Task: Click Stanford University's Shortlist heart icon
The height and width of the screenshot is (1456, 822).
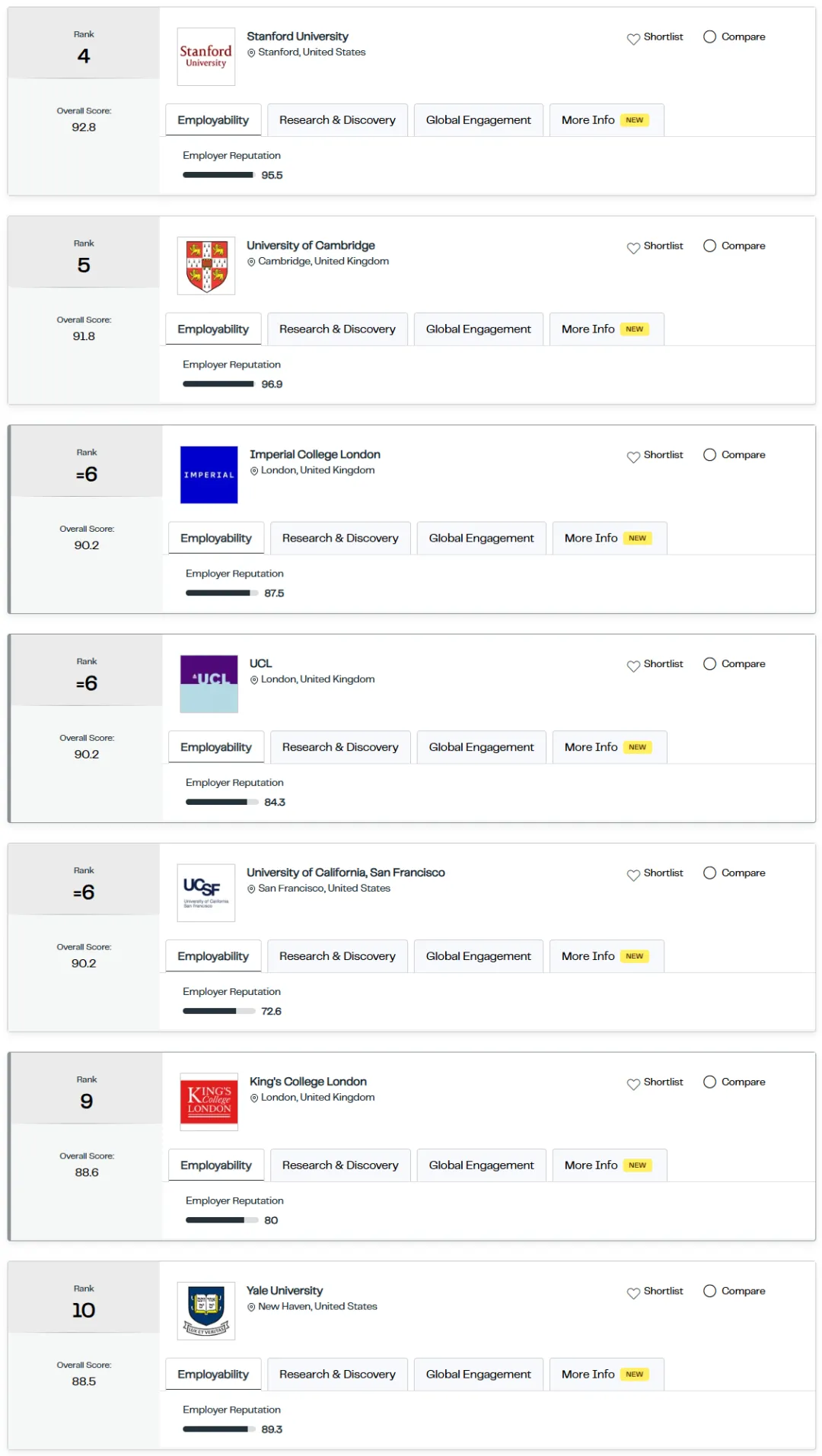Action: 632,38
